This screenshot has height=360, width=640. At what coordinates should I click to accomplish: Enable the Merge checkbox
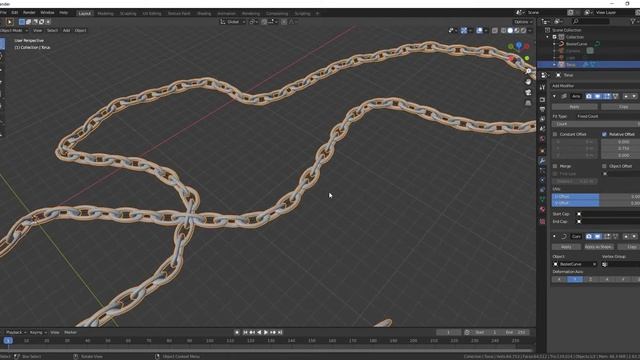coord(555,166)
